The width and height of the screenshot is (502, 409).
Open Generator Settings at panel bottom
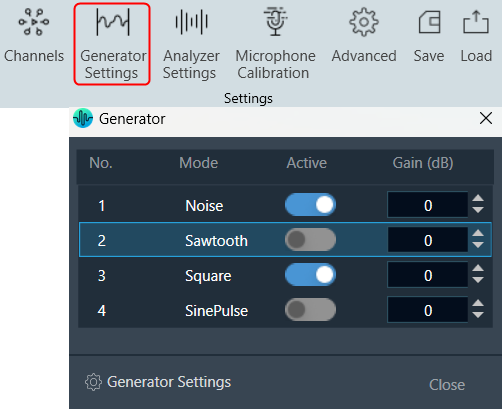[158, 382]
